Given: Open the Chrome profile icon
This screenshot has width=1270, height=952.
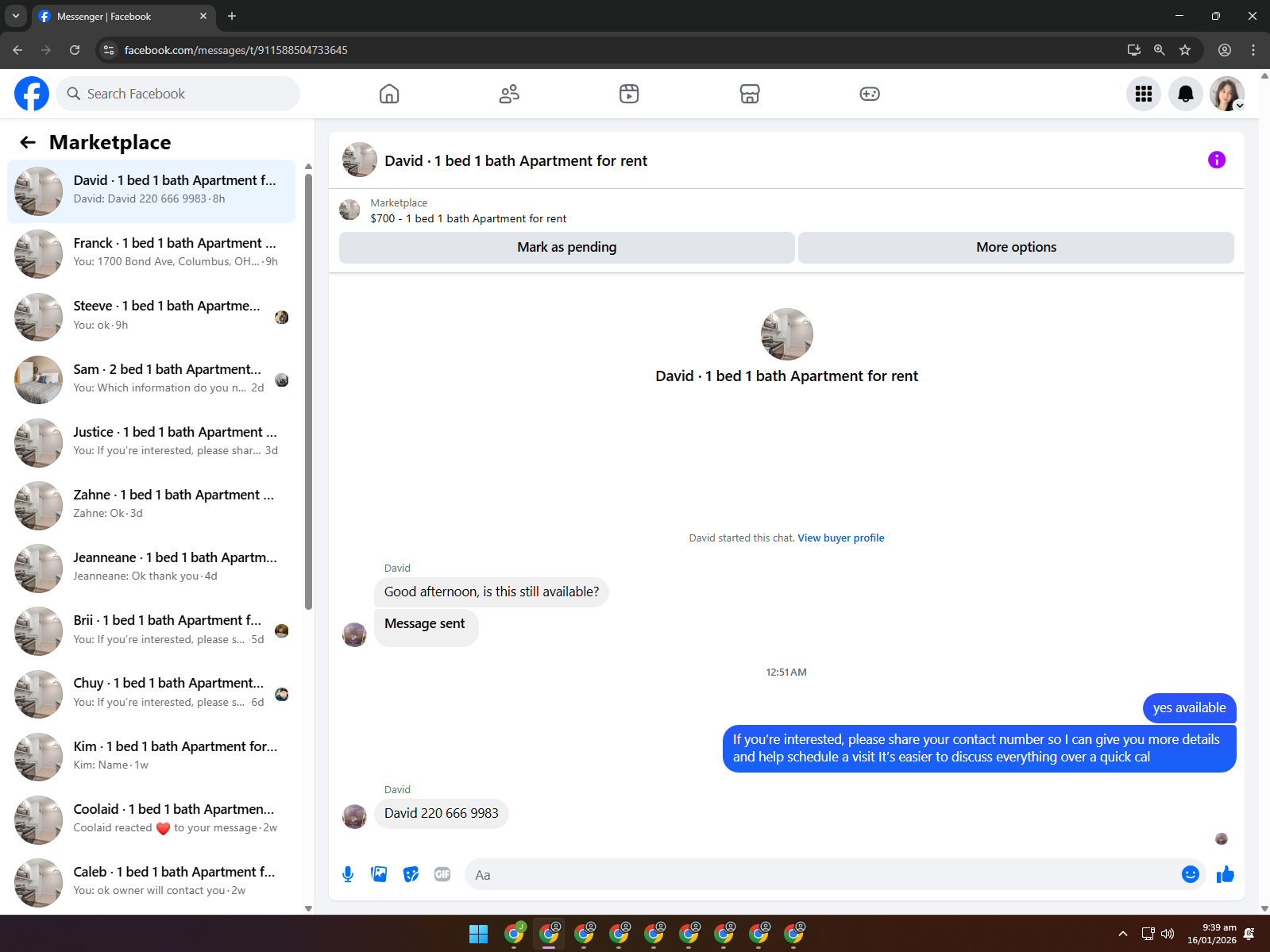Looking at the screenshot, I should 1225,50.
